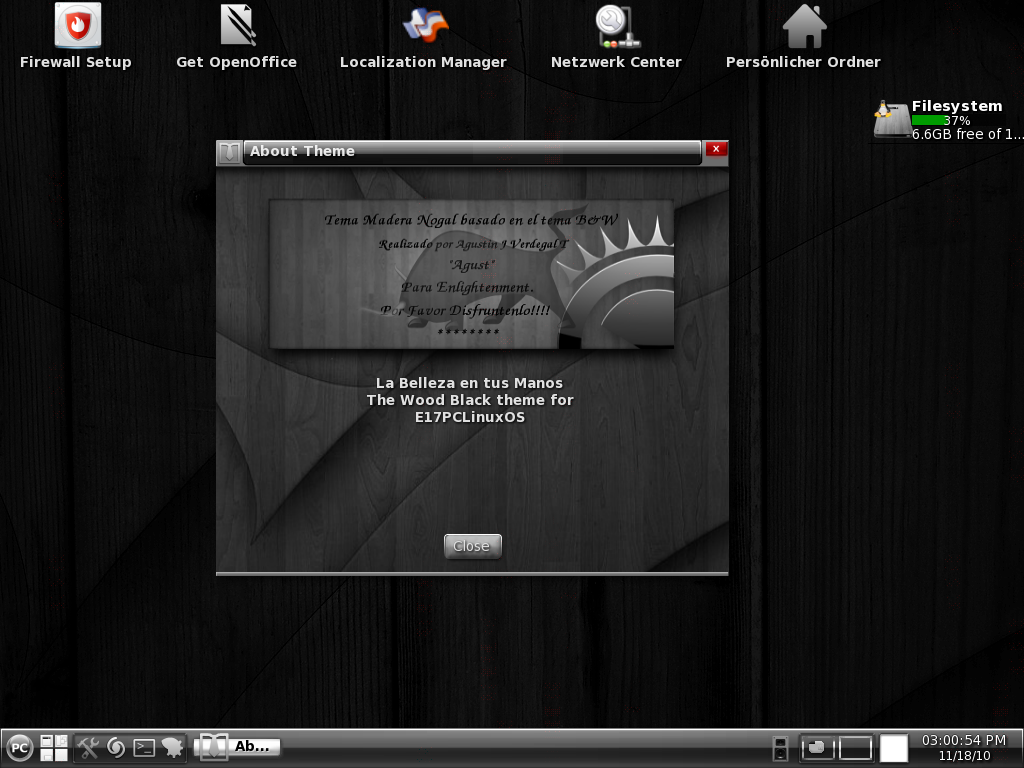Switch to the second empty desktop pager
Screen dimensions: 1024x768
tap(855, 747)
